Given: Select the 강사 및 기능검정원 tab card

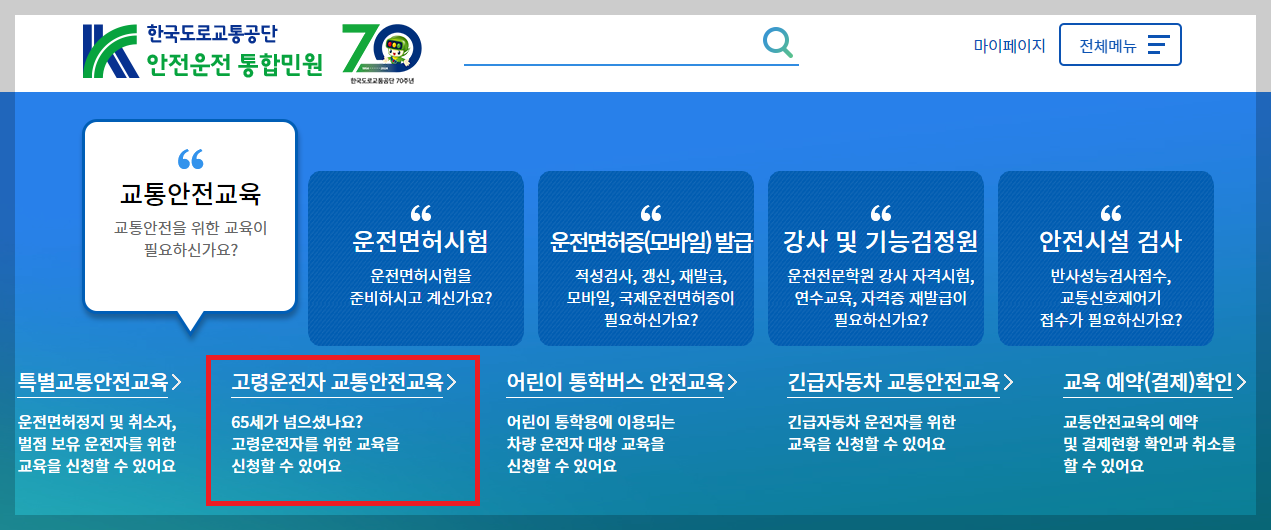Looking at the screenshot, I should click(x=876, y=258).
